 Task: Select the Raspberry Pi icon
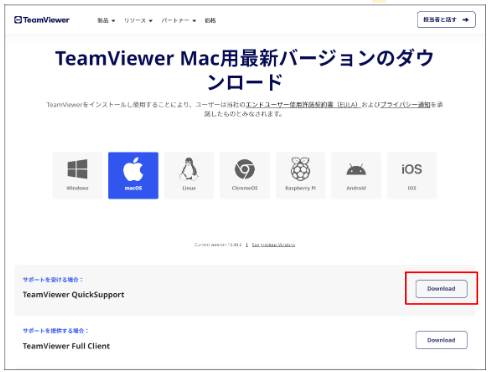(x=300, y=175)
